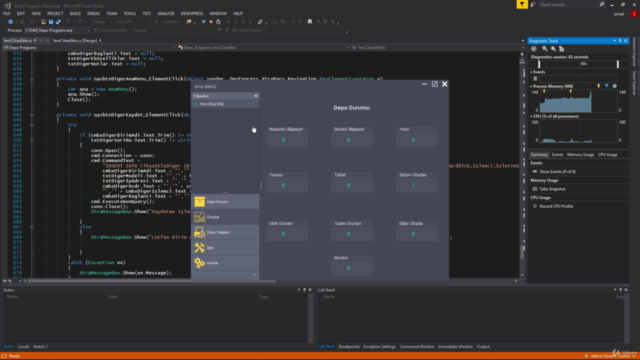Collapse the Process Memory graph section
Screen dimensions: 640x360
(531, 87)
